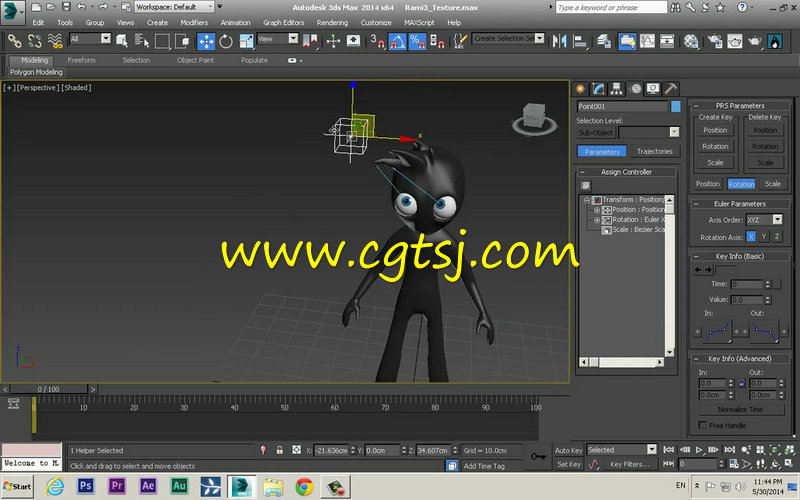Open the Utilities hammer tab

(671, 89)
